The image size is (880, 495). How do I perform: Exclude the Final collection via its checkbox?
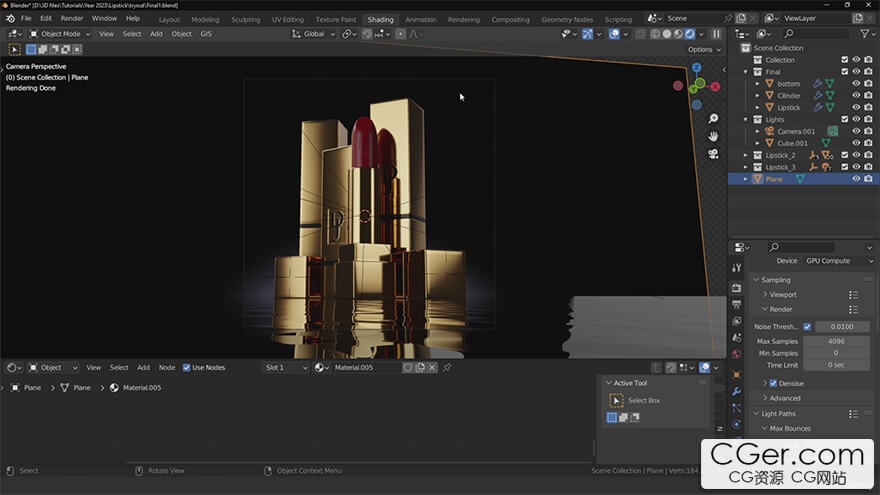[x=845, y=72]
